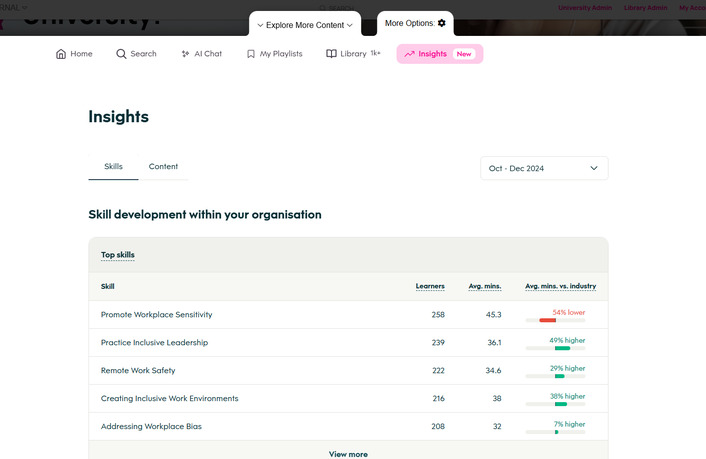Select the Promote Workplace Sensitivity row
Image resolution: width=706 pixels, height=459 pixels.
[348, 315]
